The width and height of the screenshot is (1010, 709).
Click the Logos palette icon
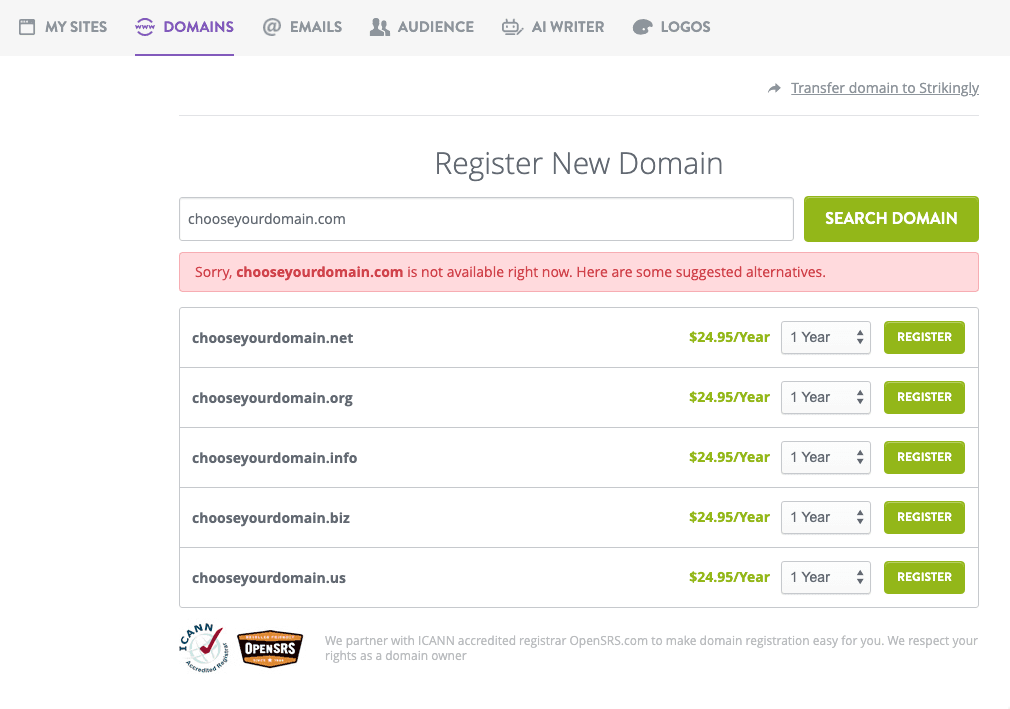point(642,27)
